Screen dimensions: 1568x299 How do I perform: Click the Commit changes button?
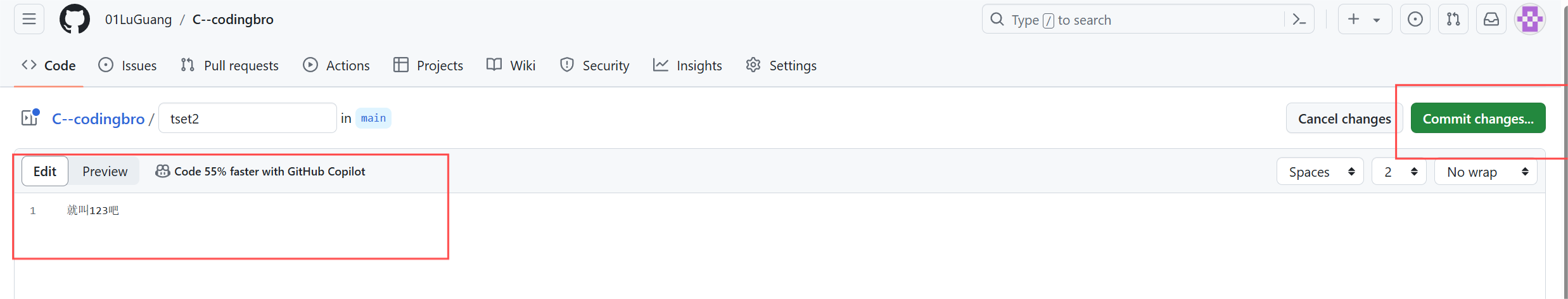pos(1478,118)
